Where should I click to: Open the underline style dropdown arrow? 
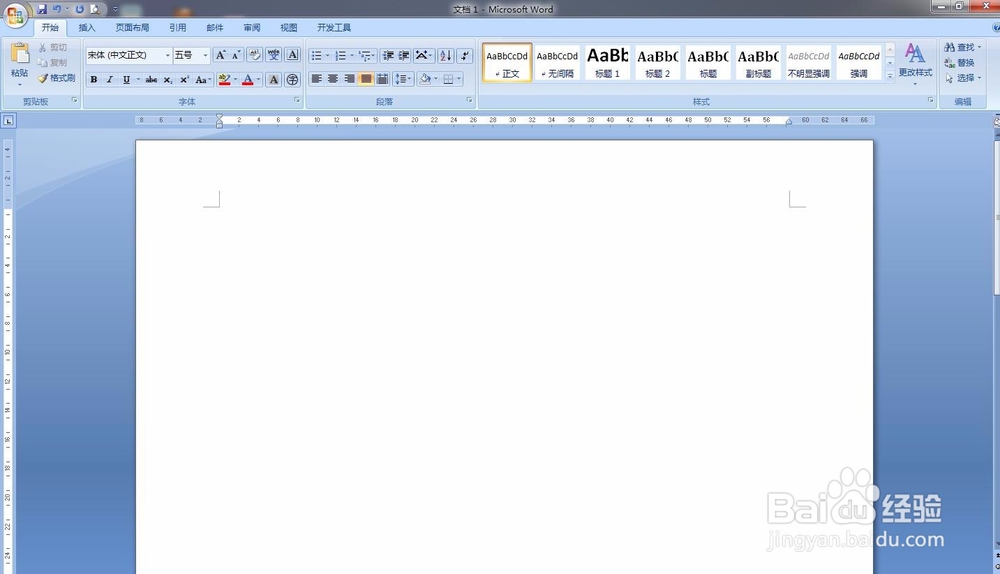138,80
